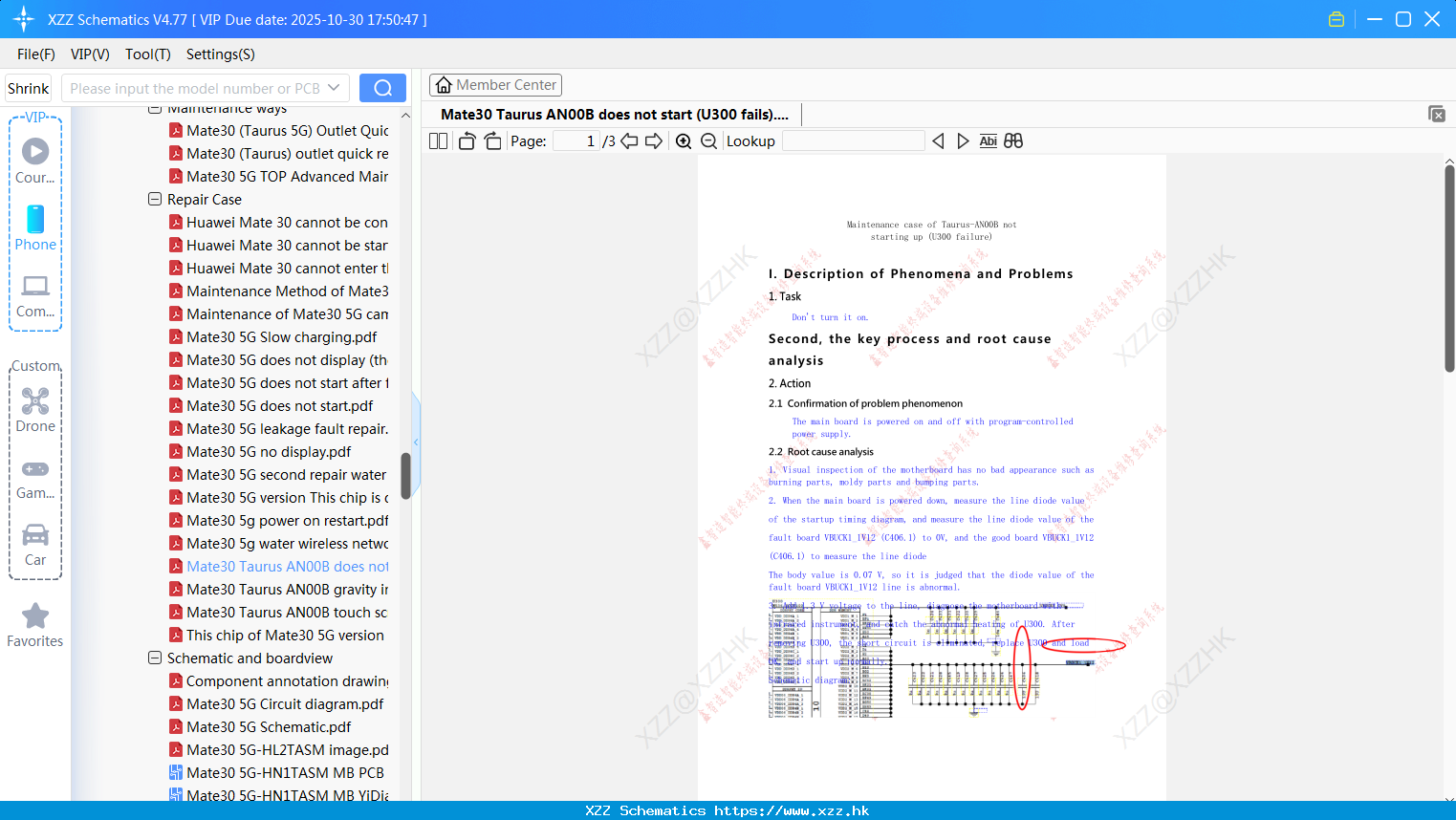Open the Car category
Image resolution: width=1456 pixels, height=820 pixels.
click(35, 545)
